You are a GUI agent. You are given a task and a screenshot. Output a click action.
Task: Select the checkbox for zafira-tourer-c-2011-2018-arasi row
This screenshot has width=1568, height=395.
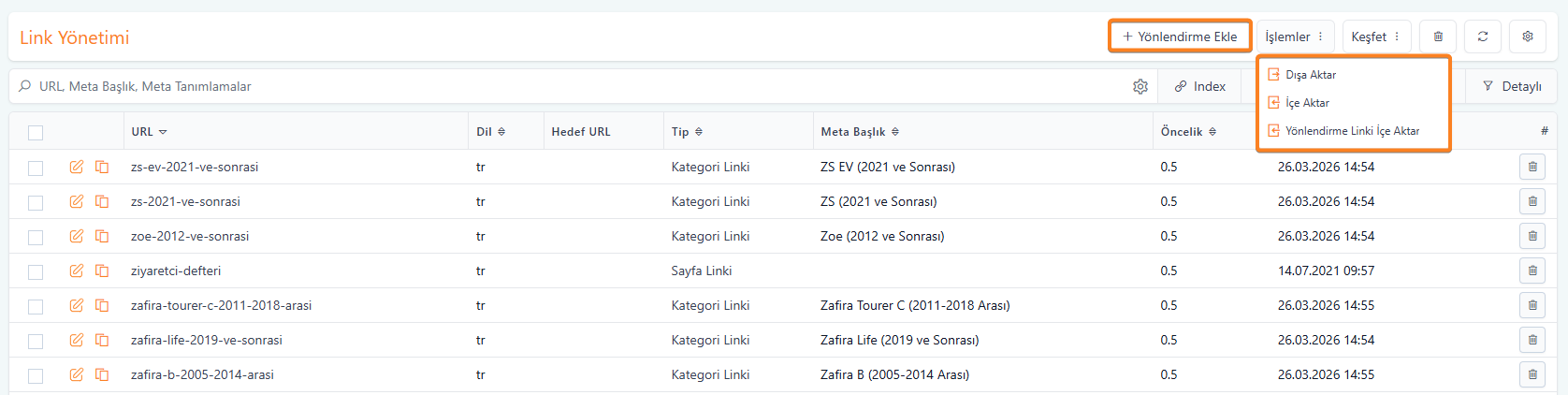pyautogui.click(x=36, y=306)
